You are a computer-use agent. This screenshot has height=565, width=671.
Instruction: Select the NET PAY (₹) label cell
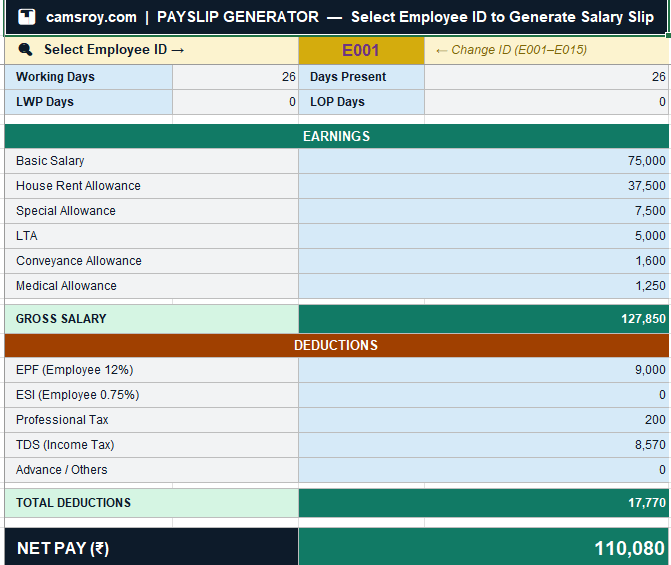(151, 547)
